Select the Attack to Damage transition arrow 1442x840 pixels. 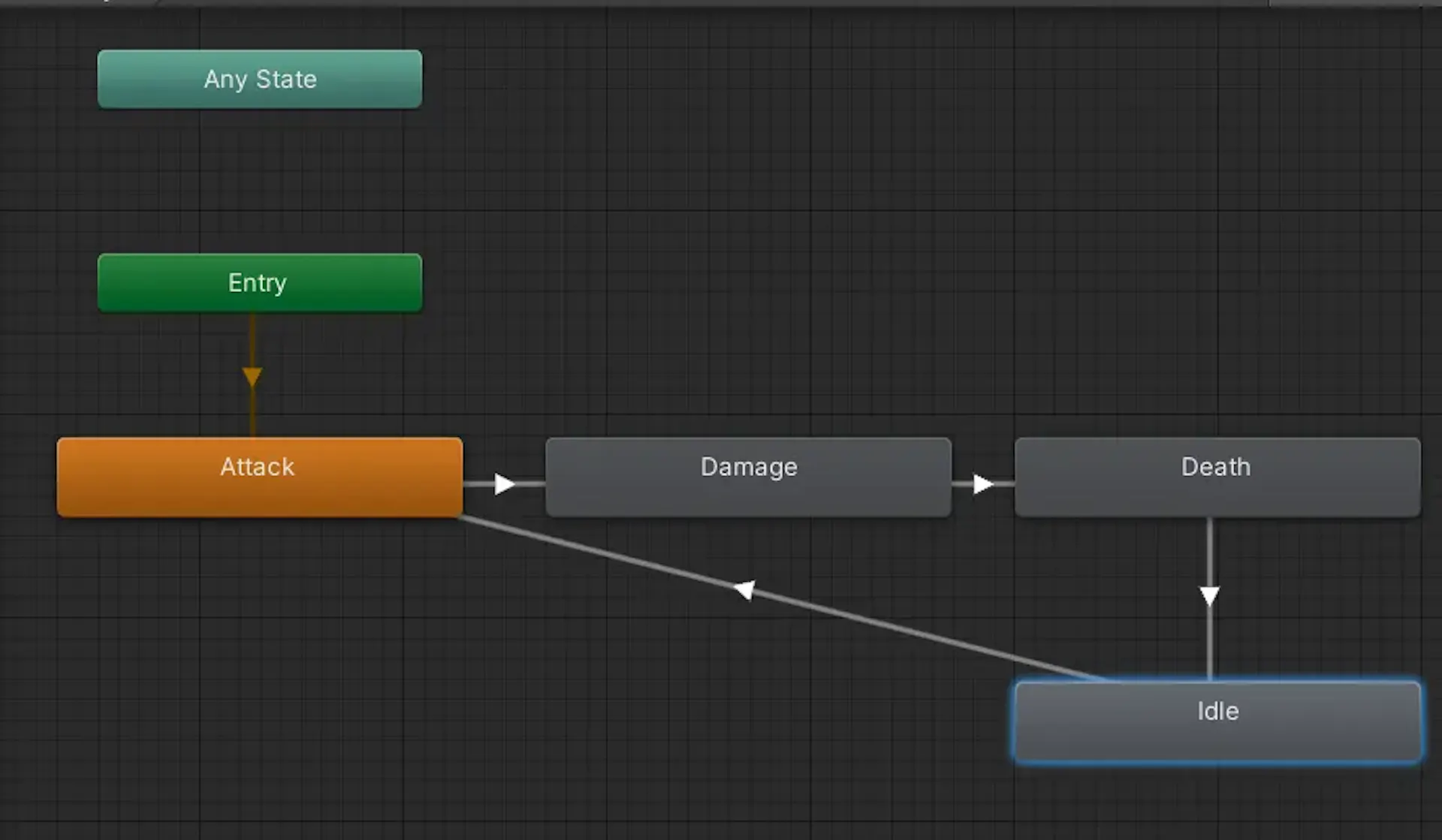click(x=505, y=484)
